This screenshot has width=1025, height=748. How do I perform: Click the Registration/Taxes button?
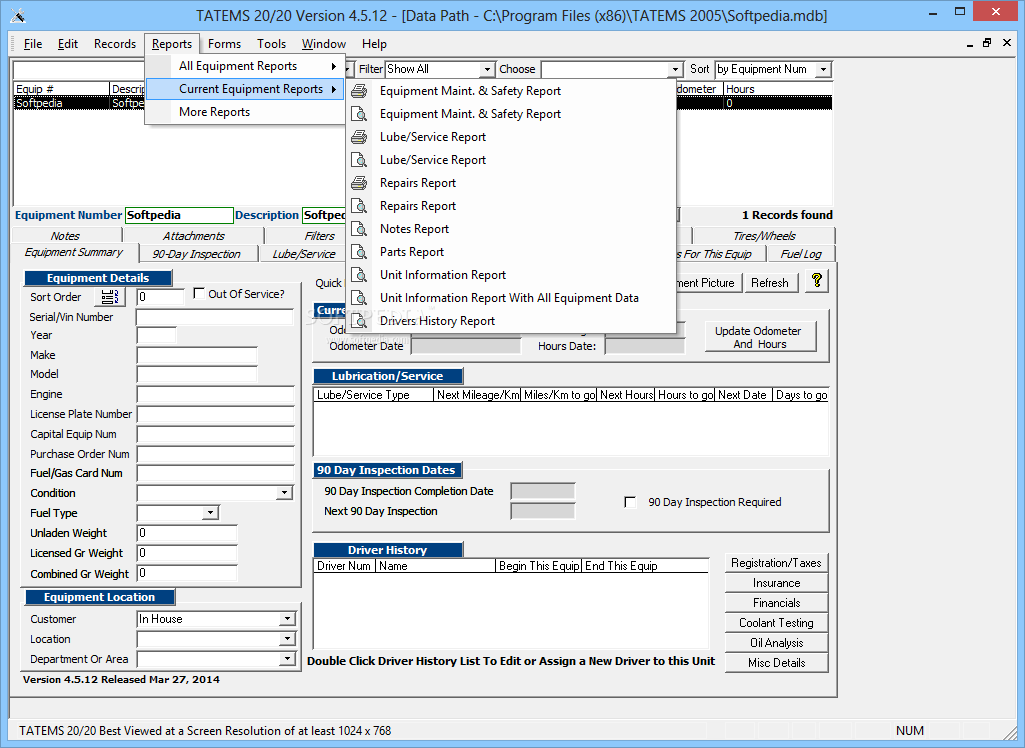coord(776,563)
